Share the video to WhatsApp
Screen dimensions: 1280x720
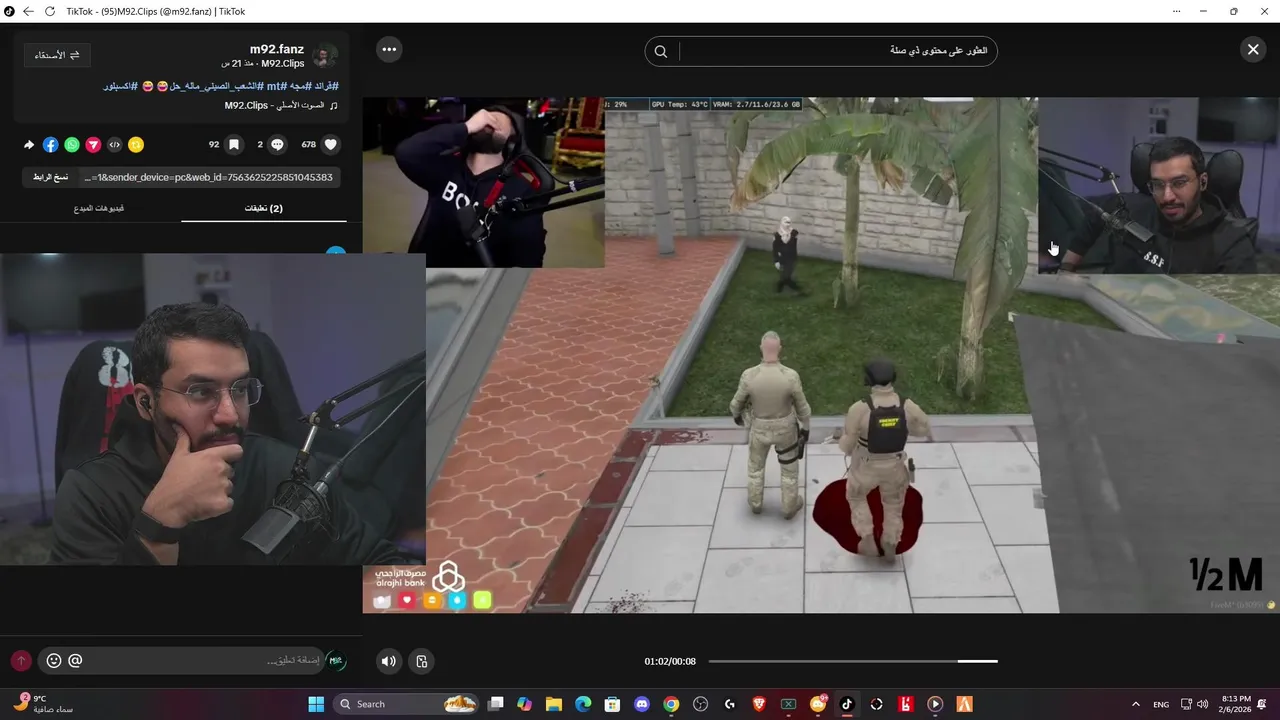tap(72, 145)
